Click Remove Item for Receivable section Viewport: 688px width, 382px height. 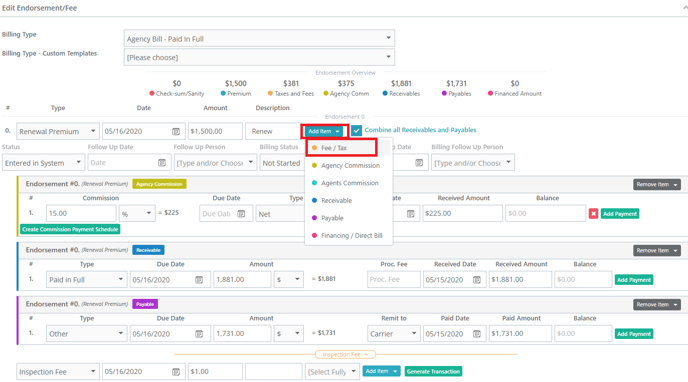tap(657, 250)
